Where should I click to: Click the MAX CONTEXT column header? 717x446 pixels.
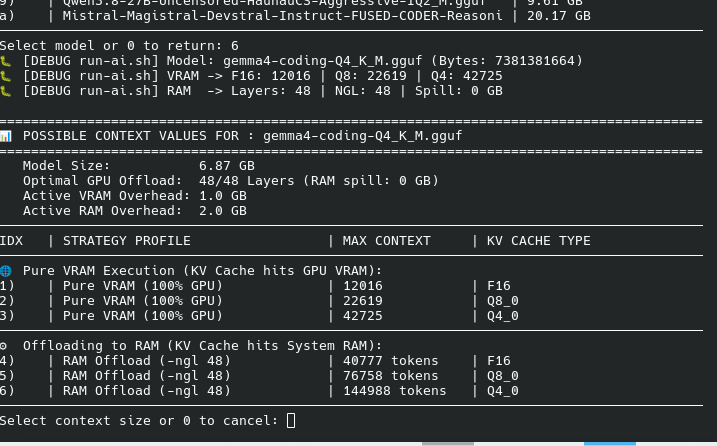point(386,241)
